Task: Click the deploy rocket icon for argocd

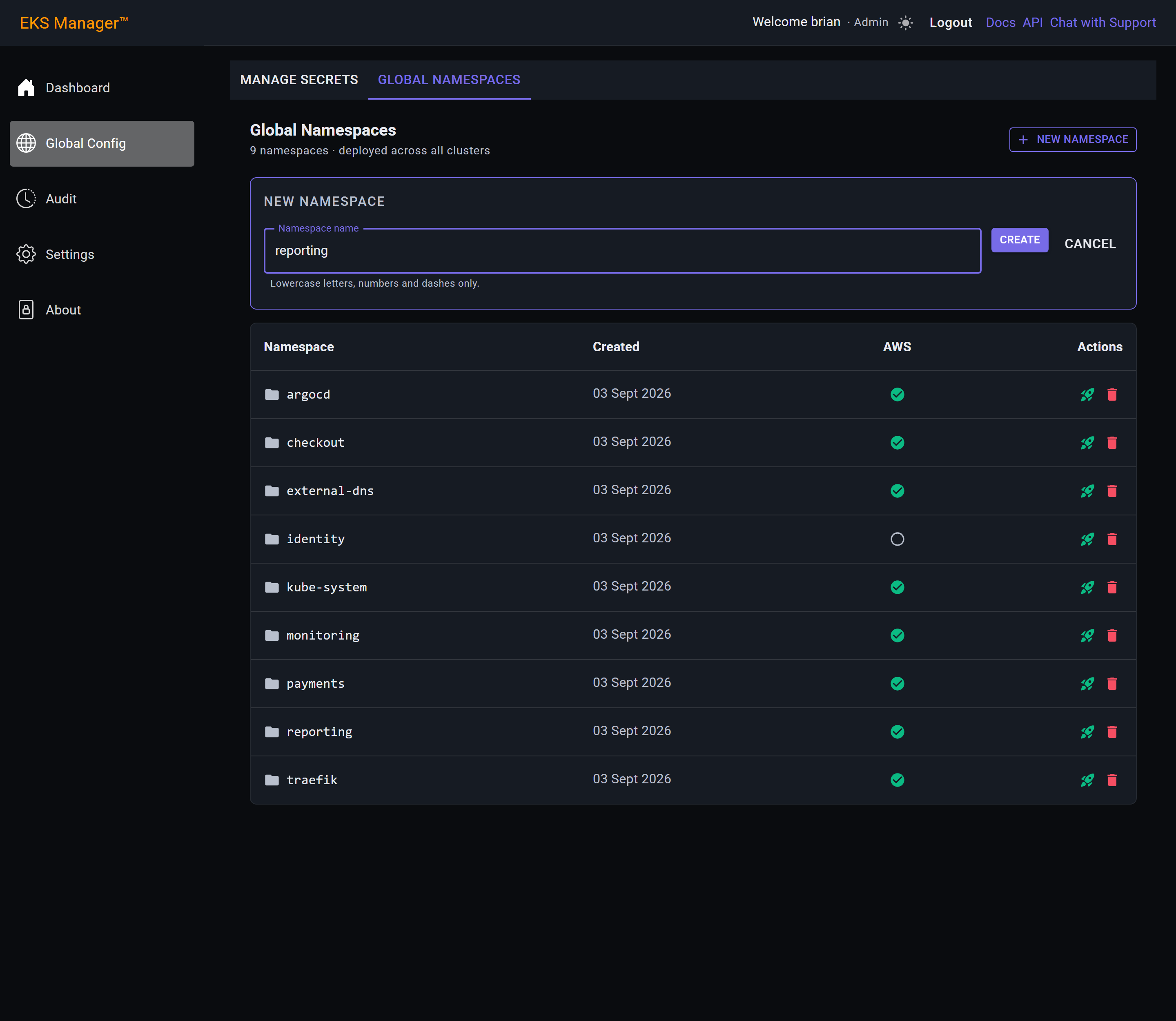Action: [x=1087, y=394]
